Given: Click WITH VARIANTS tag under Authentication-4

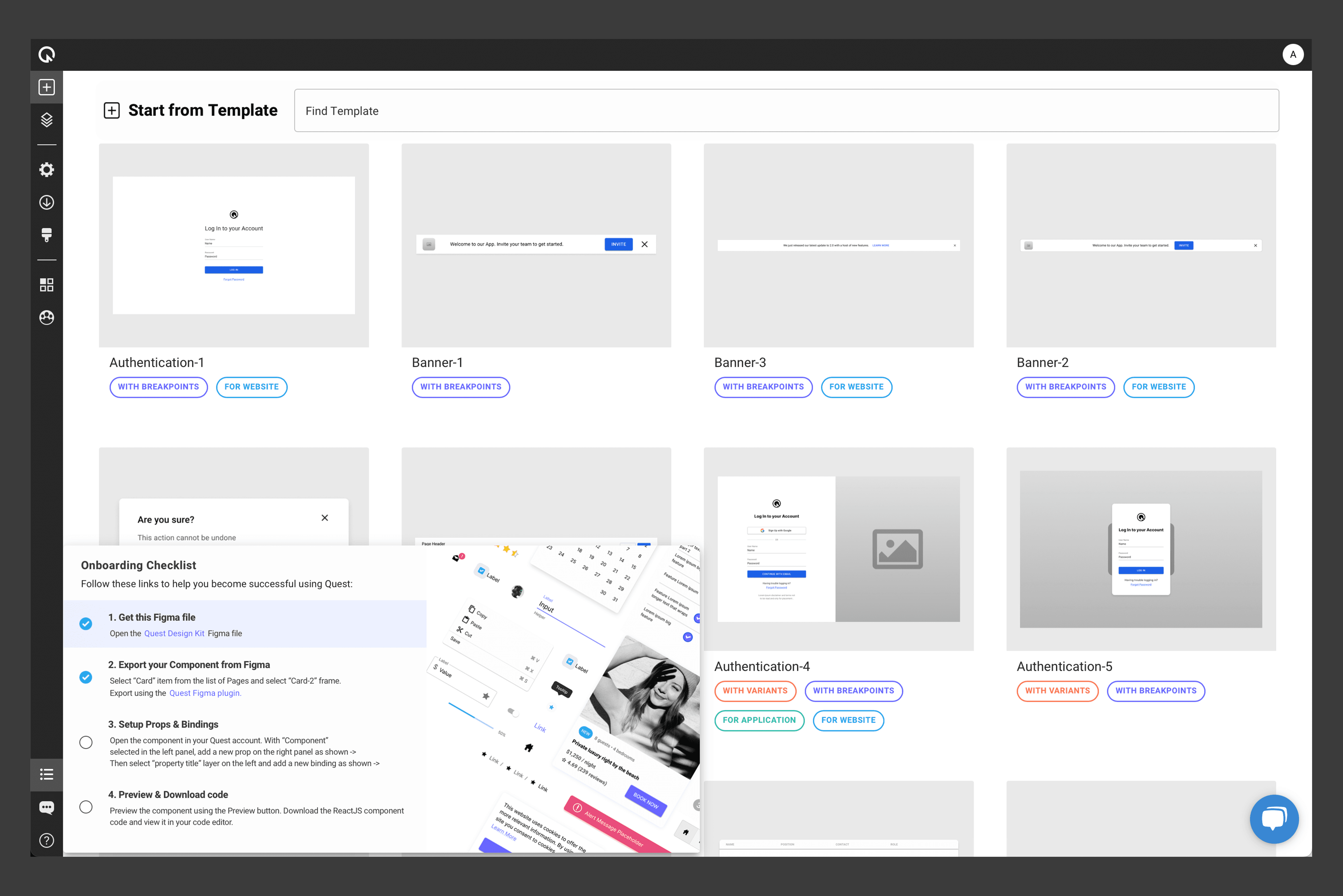Looking at the screenshot, I should coord(754,690).
